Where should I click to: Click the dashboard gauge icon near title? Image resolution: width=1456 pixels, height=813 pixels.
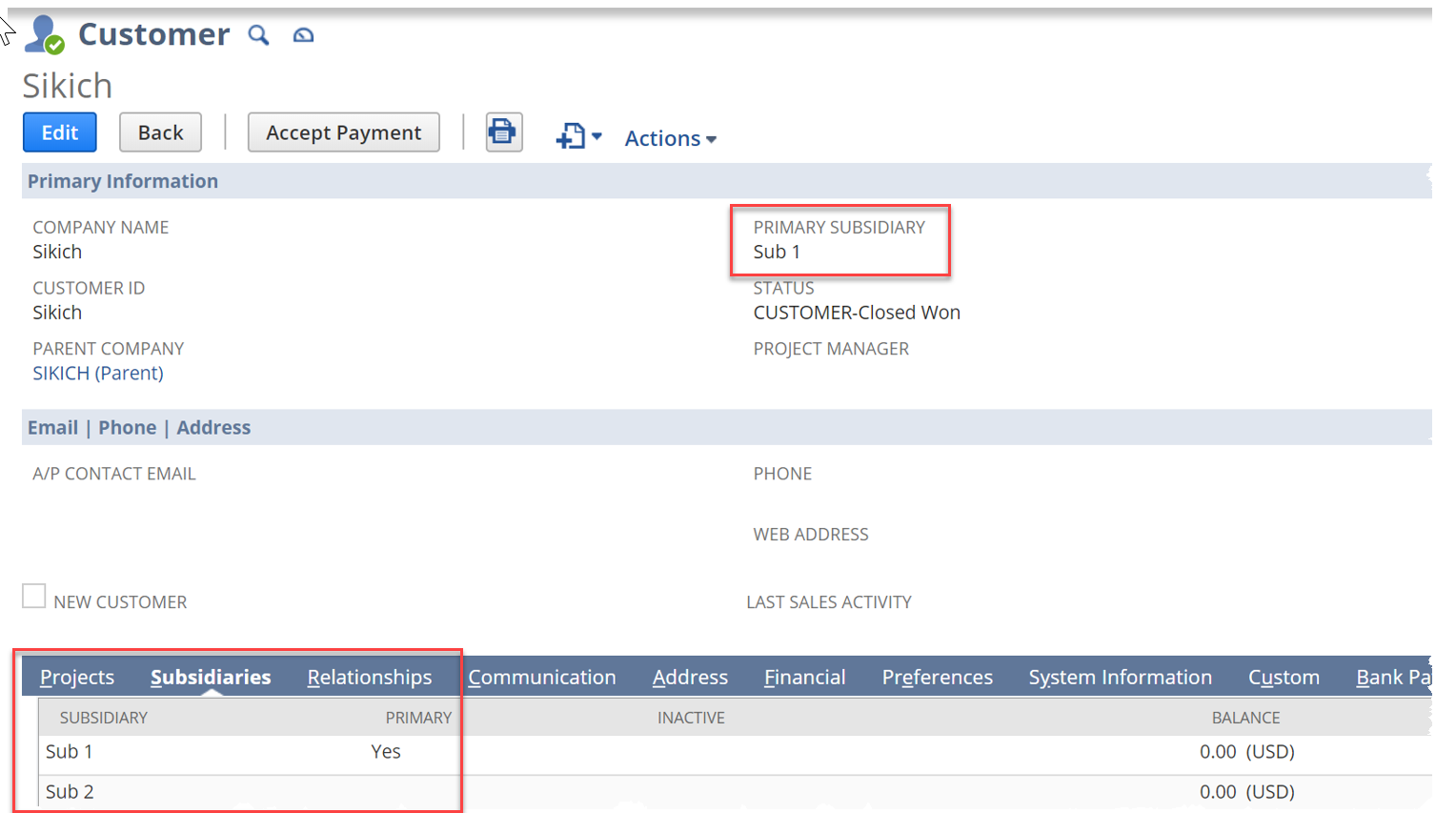303,35
